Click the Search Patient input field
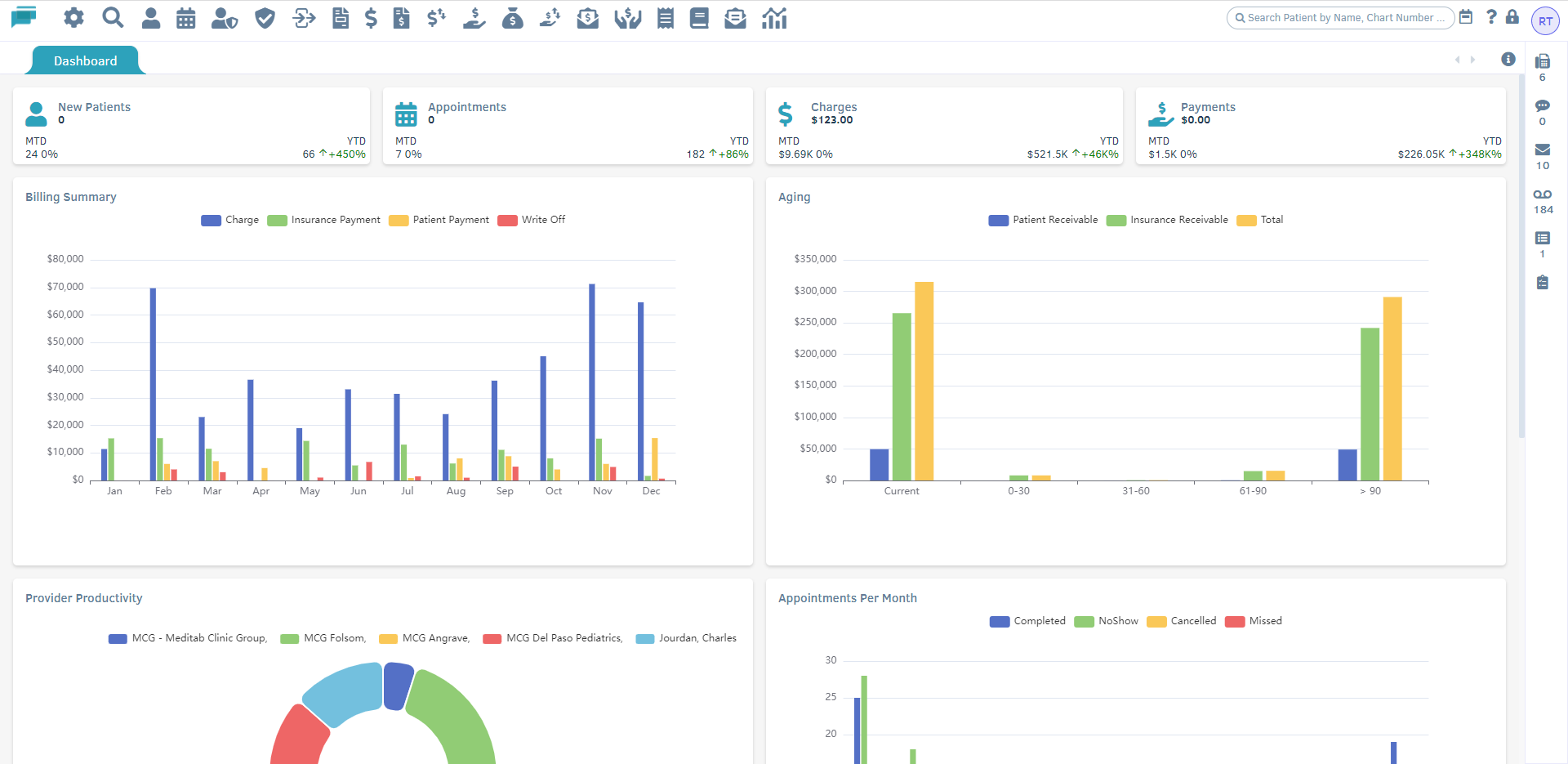Viewport: 1568px width, 764px height. pos(1339,17)
